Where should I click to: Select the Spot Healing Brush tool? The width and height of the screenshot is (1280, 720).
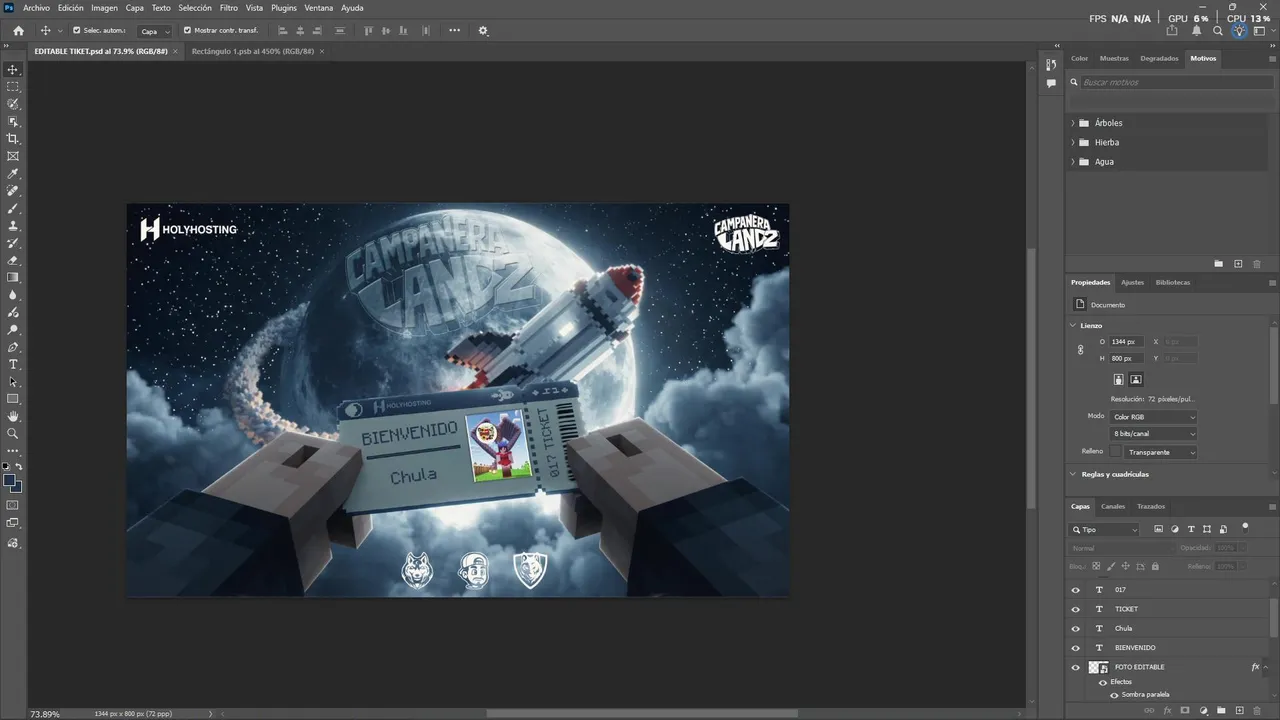coord(13,191)
